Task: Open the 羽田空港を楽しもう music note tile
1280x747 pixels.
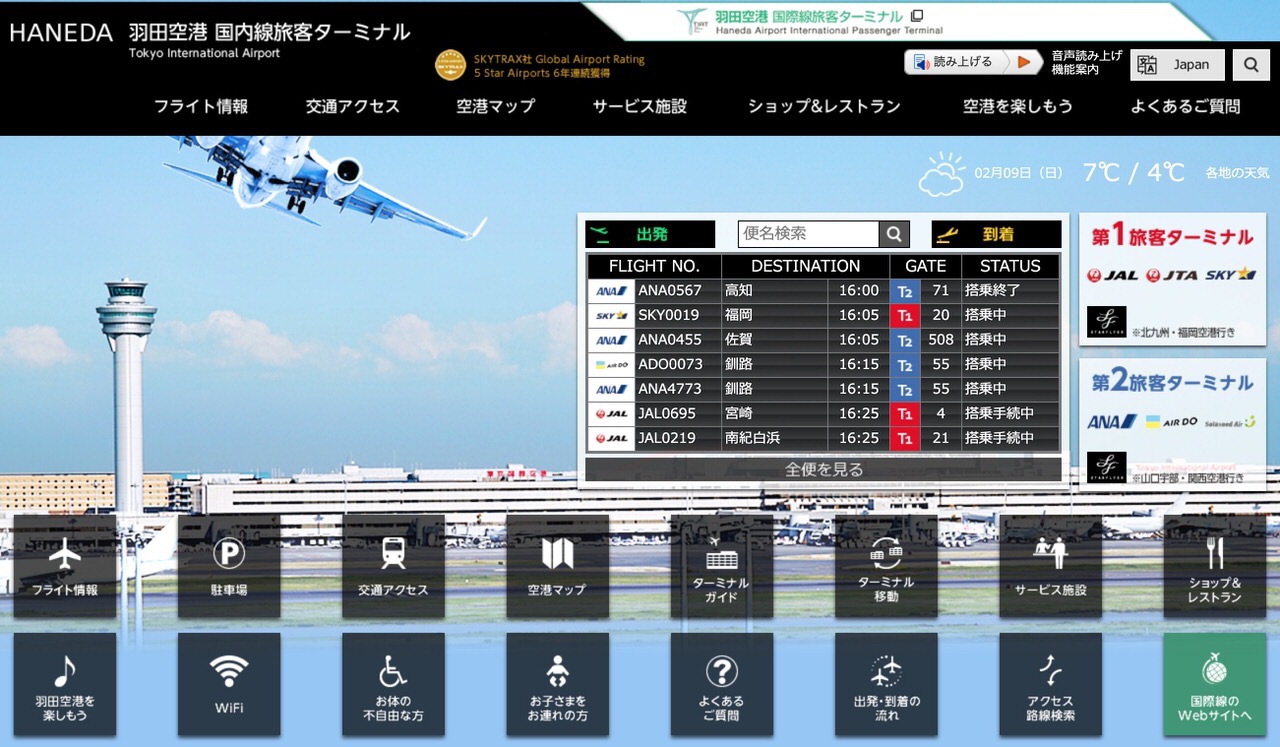Action: (x=65, y=685)
